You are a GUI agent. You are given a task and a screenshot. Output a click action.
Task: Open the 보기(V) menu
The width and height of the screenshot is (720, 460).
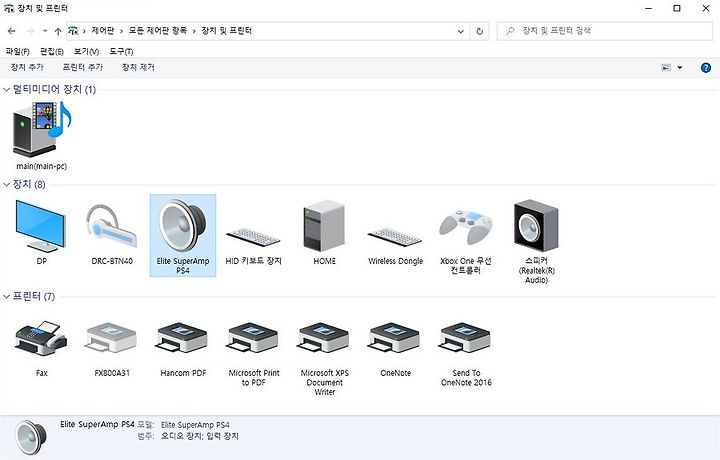pos(86,51)
